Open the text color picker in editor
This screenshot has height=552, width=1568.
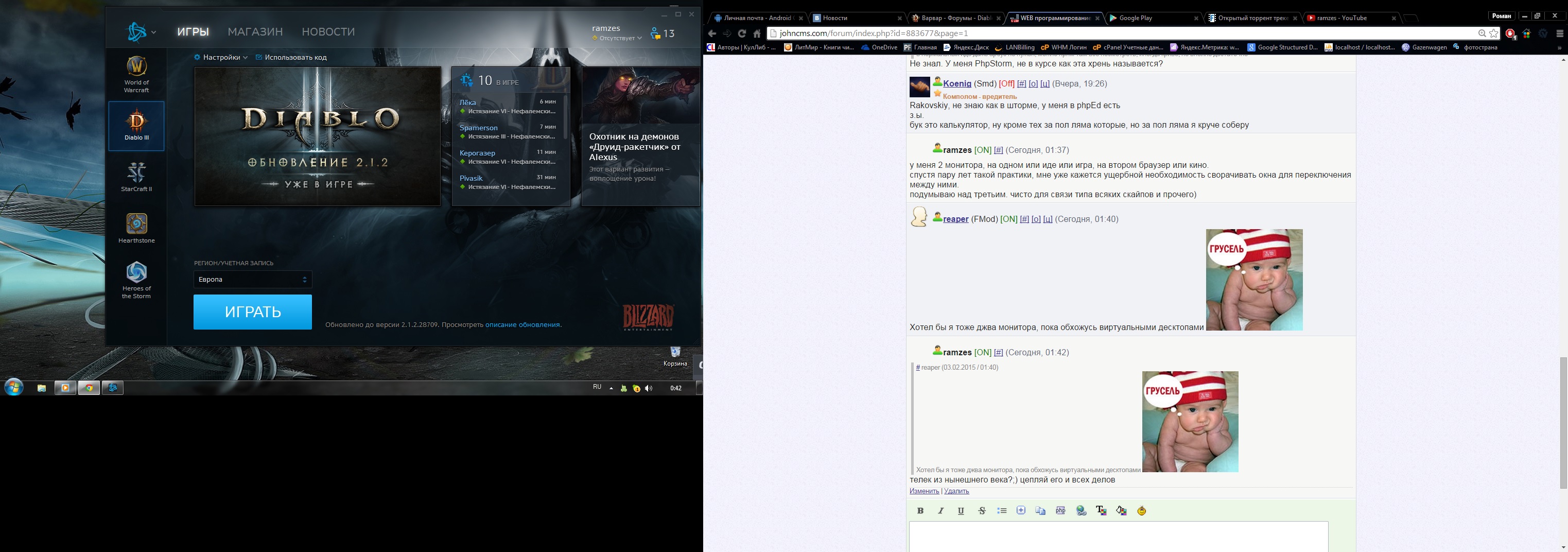pyautogui.click(x=1101, y=511)
